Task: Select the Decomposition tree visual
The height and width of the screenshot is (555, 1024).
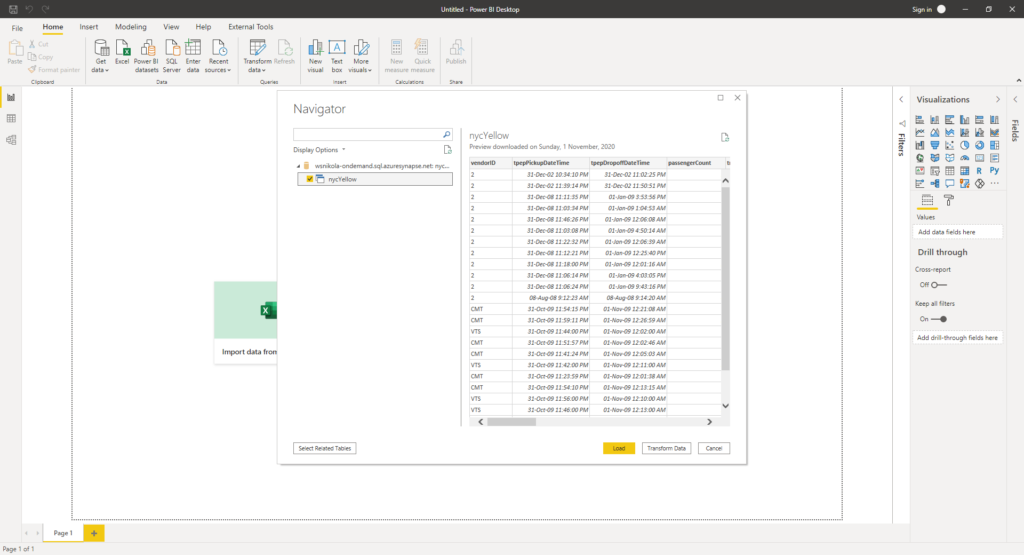Action: pos(935,183)
